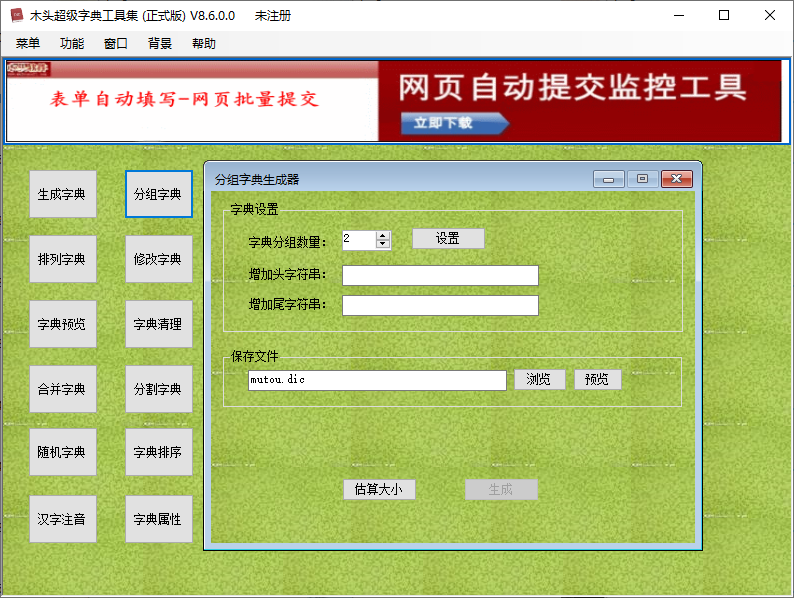The image size is (794, 598).
Task: Open the 菜单 menu
Action: [x=28, y=43]
